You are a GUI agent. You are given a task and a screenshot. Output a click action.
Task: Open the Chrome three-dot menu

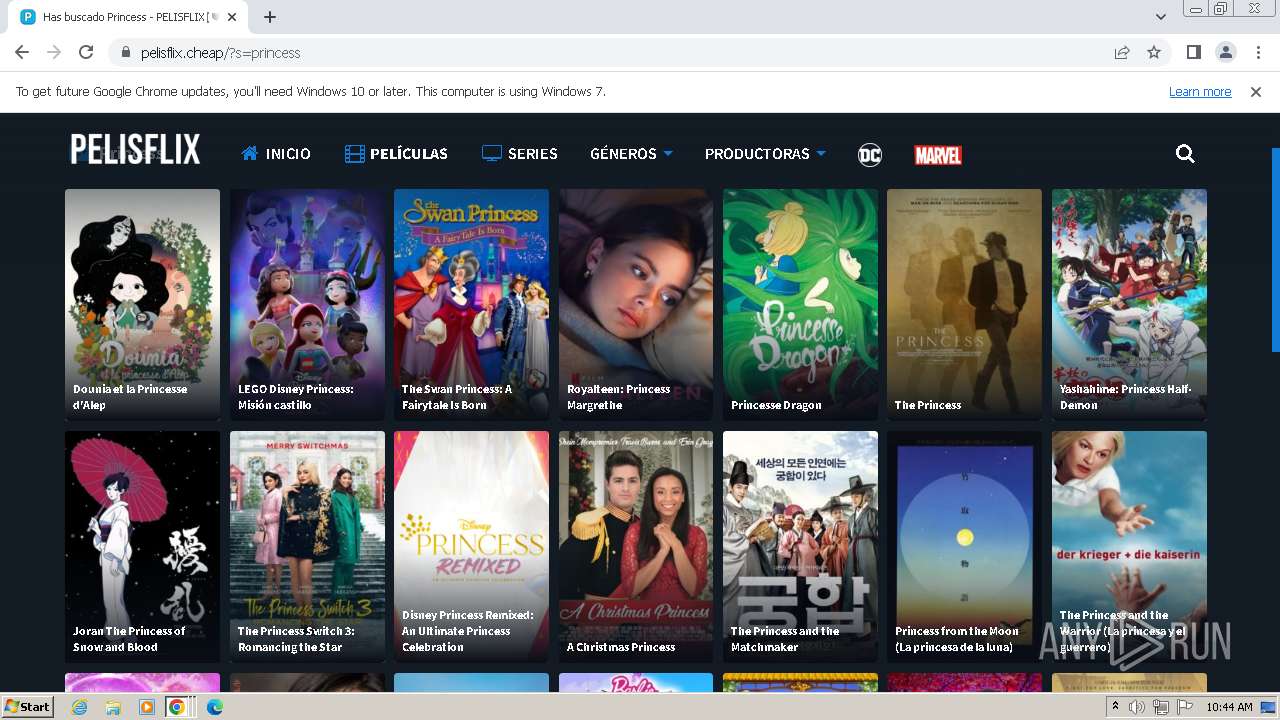tap(1258, 53)
